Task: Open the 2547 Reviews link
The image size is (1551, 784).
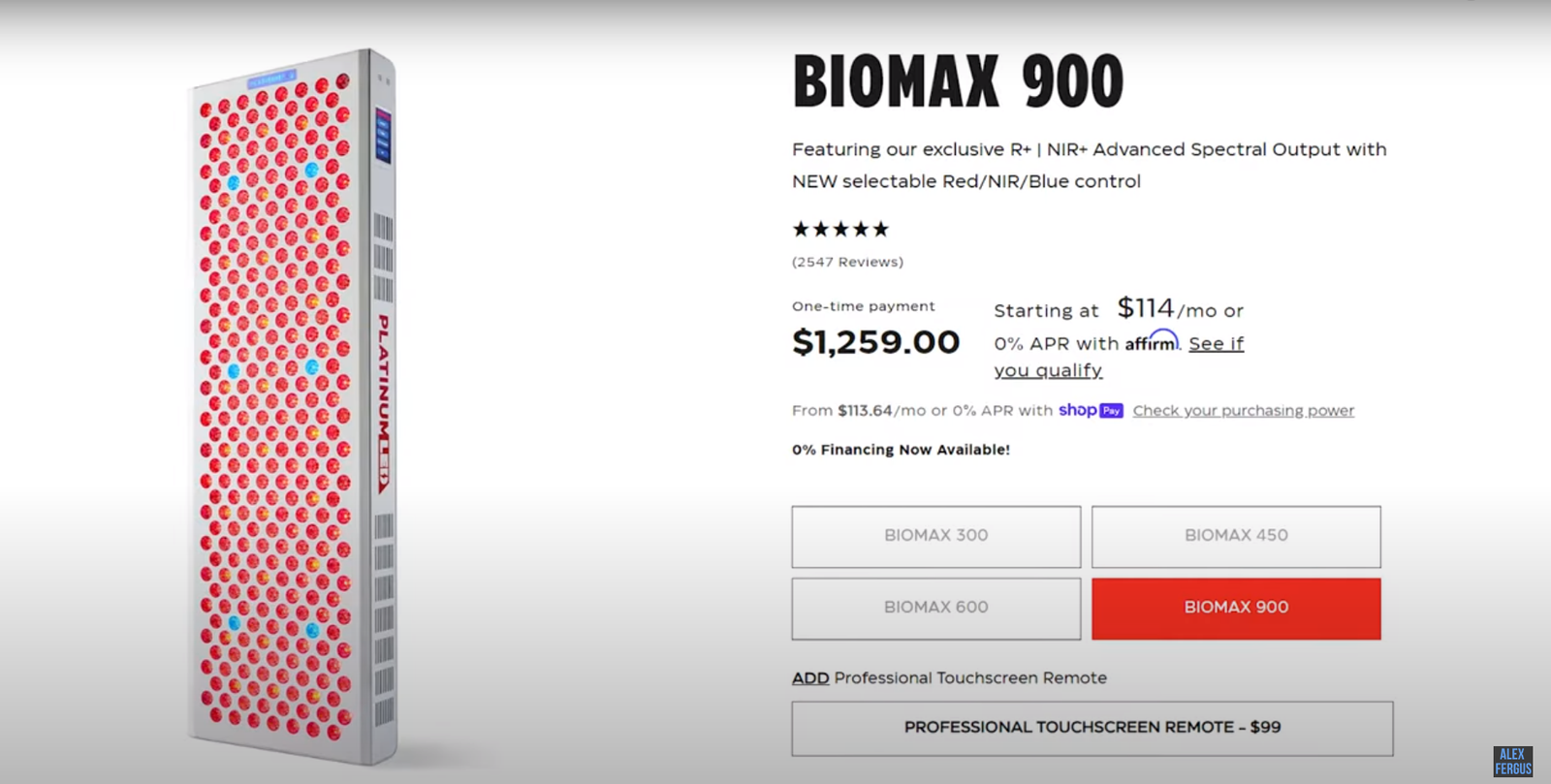Action: click(x=846, y=261)
